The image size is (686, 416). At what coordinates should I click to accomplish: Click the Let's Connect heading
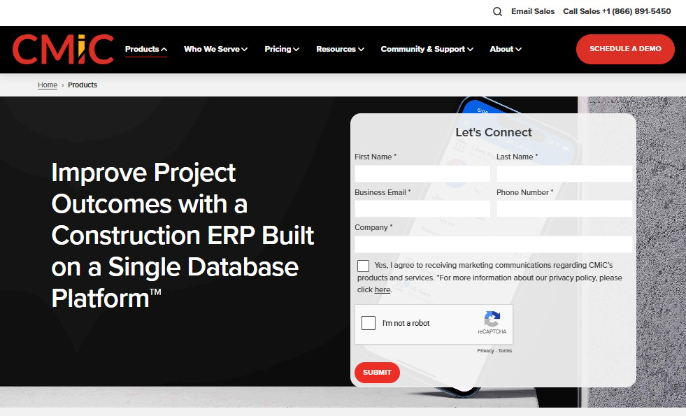494,132
